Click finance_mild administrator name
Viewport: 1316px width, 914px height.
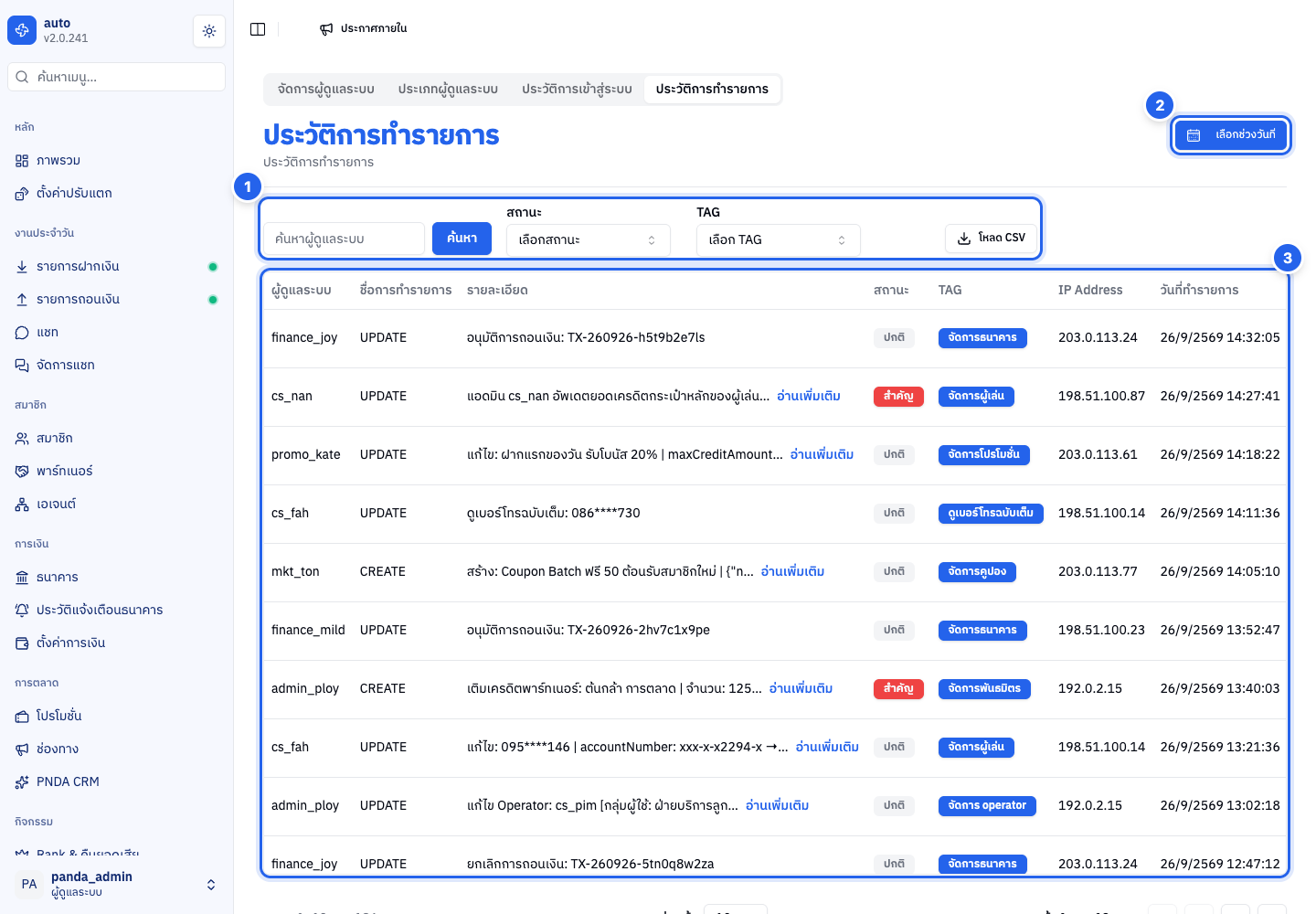pyautogui.click(x=308, y=631)
